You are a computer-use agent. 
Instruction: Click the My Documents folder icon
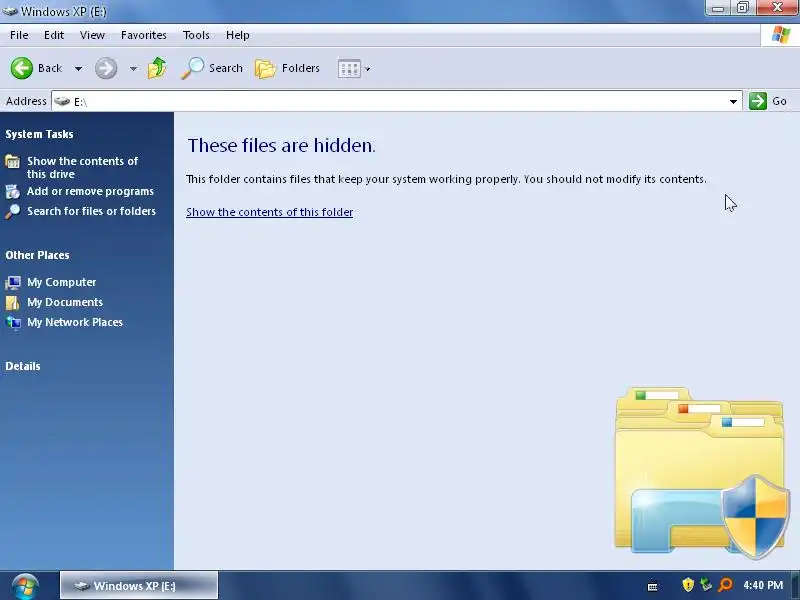[x=12, y=303]
